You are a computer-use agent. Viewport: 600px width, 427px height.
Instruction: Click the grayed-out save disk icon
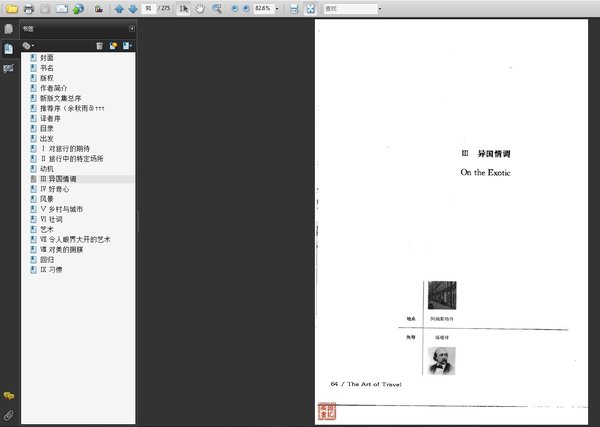(45, 8)
